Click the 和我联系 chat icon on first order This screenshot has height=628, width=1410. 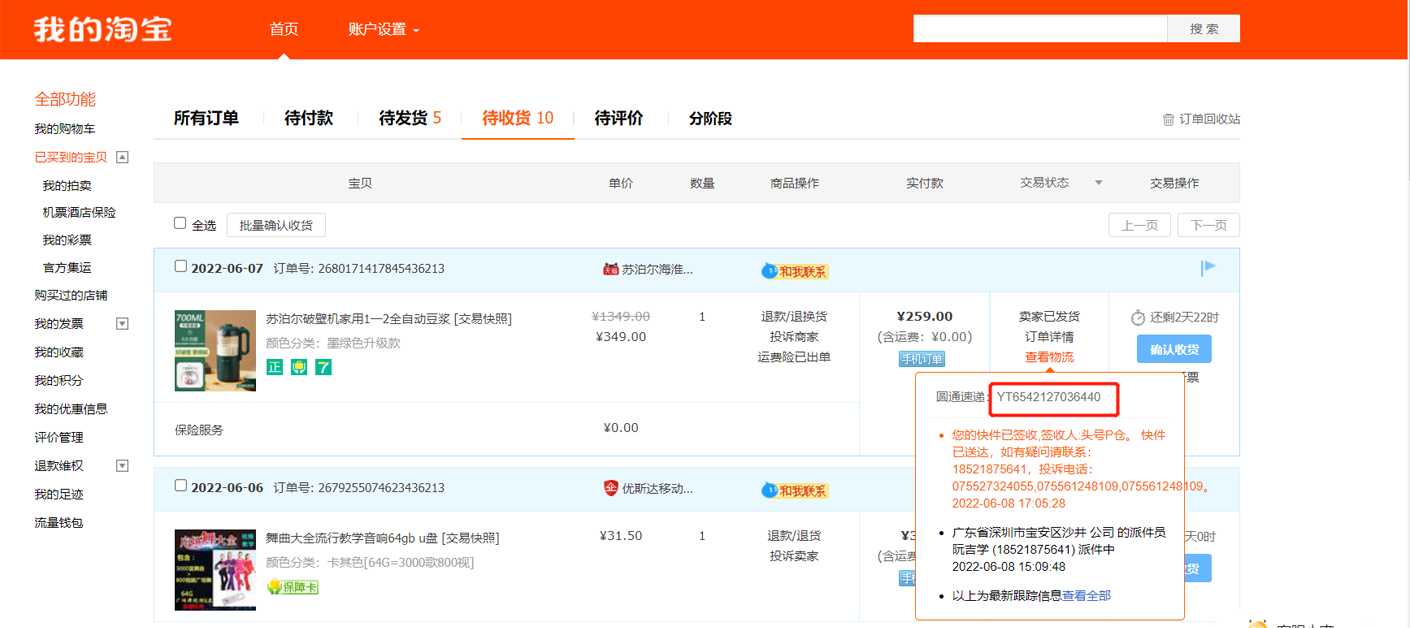coord(795,271)
